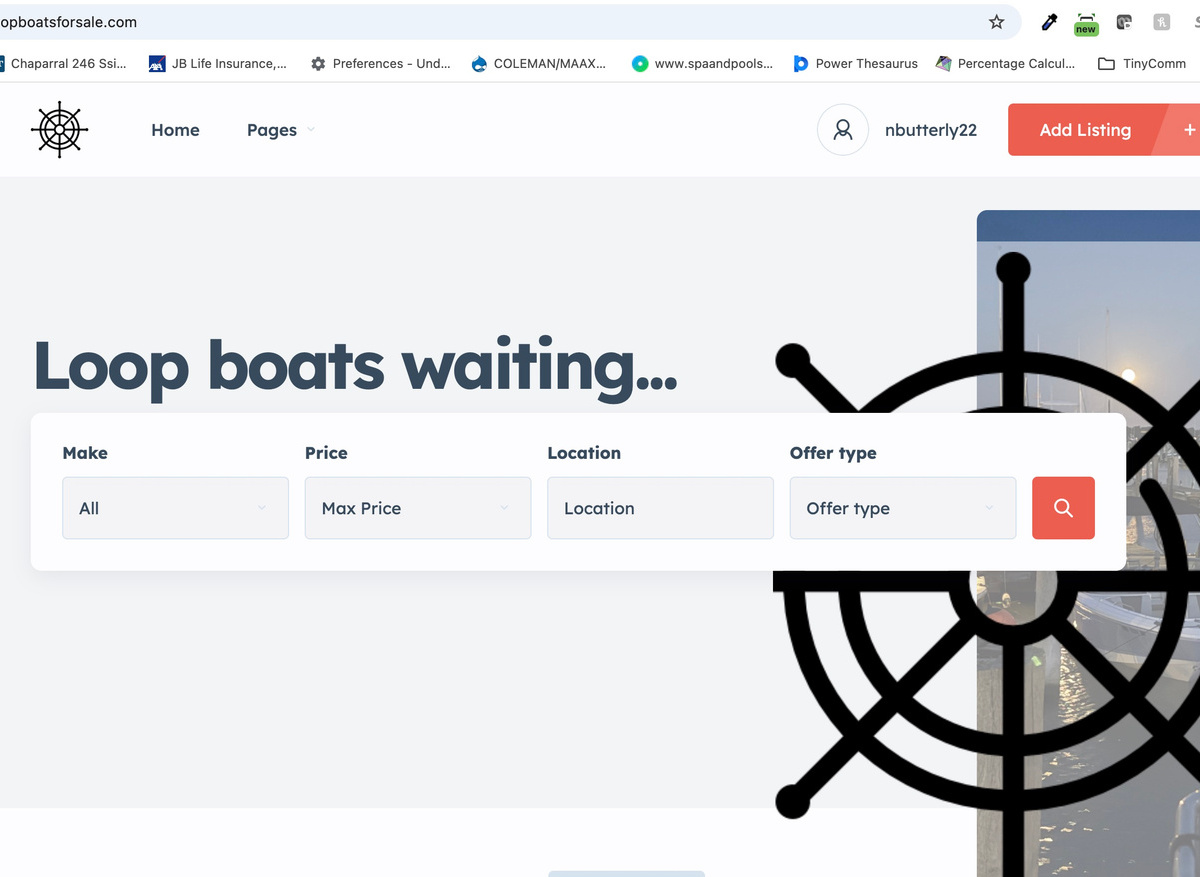Open www.spaandpools bookmark
1200x877 pixels.
(703, 63)
